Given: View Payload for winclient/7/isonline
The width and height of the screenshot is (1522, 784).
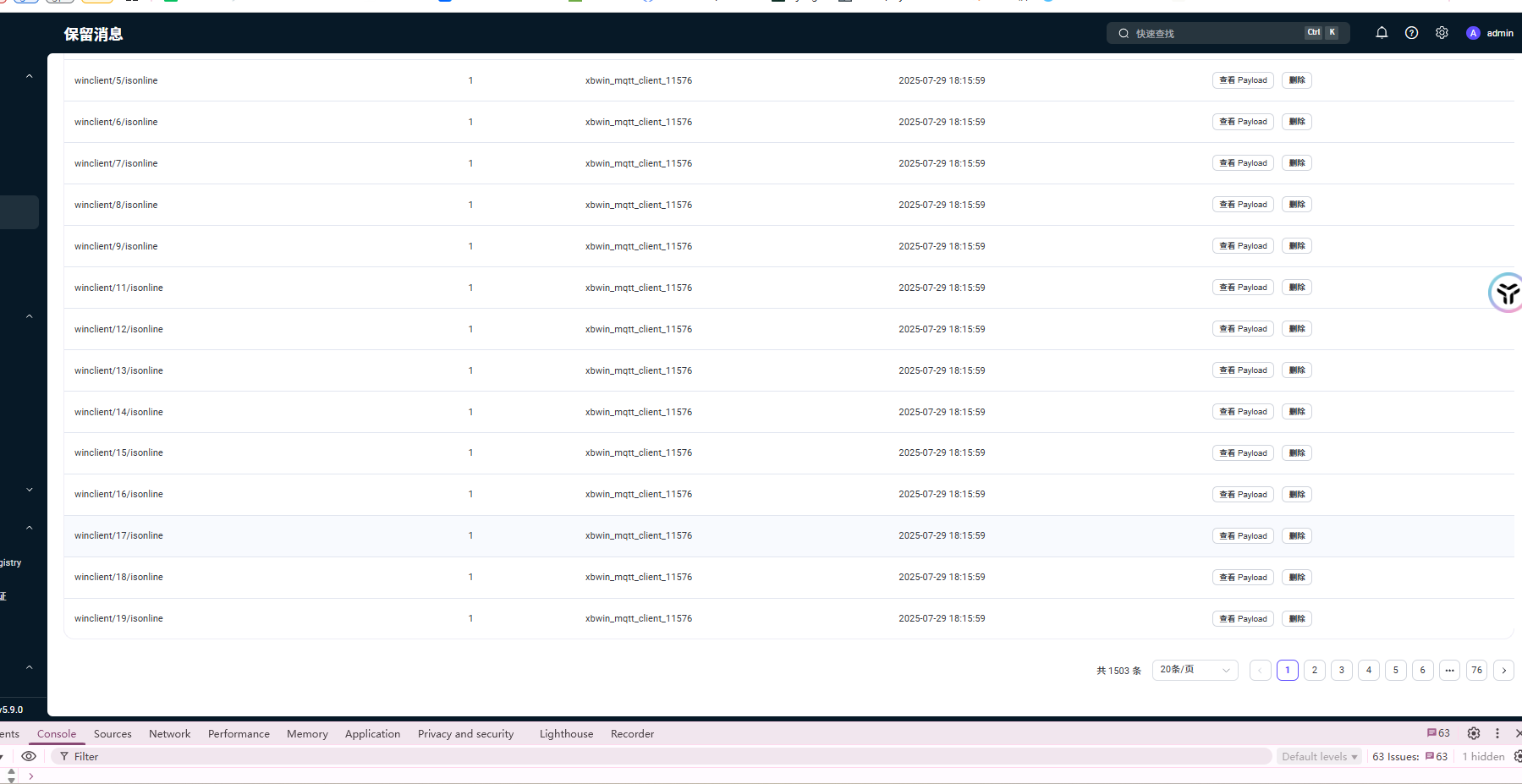Looking at the screenshot, I should coord(1243,163).
